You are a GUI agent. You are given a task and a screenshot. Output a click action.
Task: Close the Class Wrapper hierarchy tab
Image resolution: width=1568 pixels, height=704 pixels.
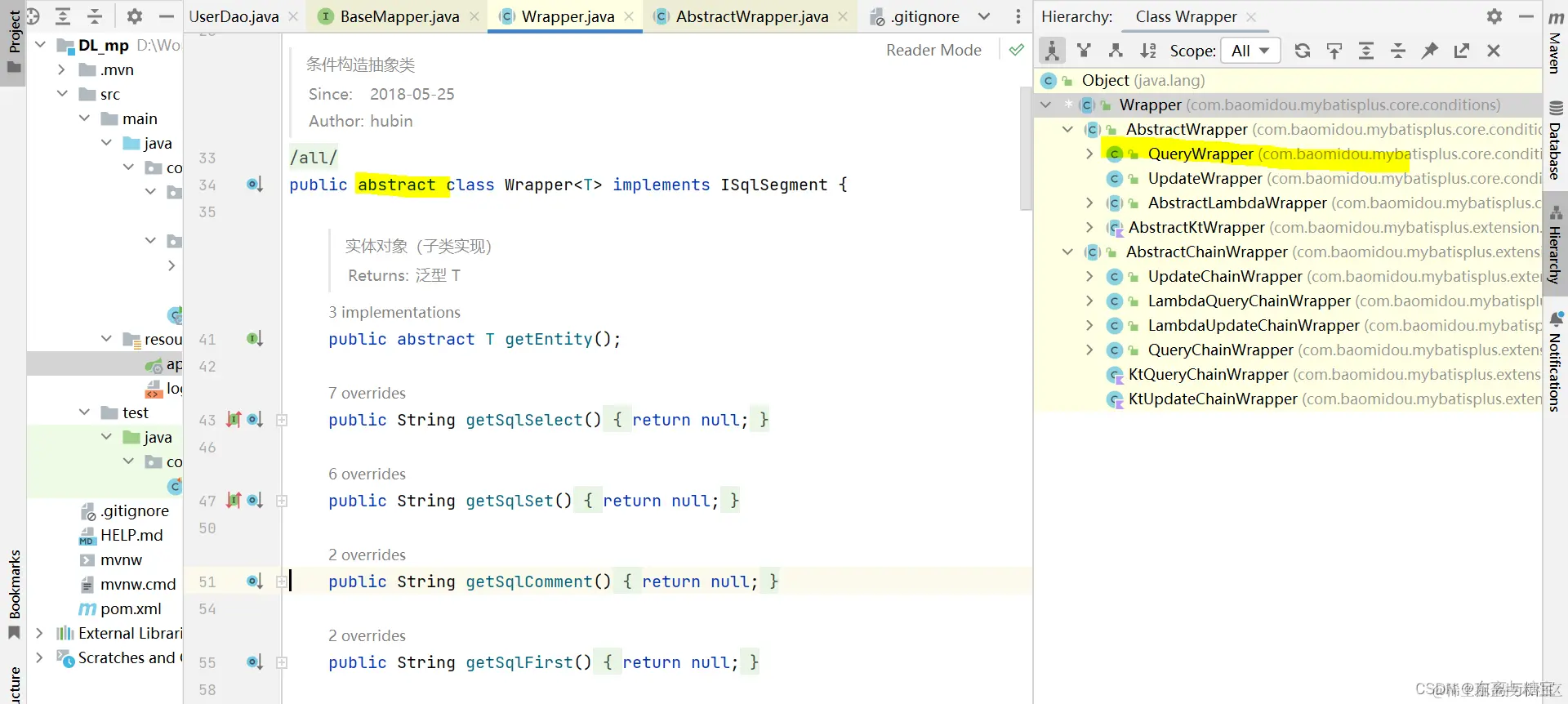[x=1251, y=17]
